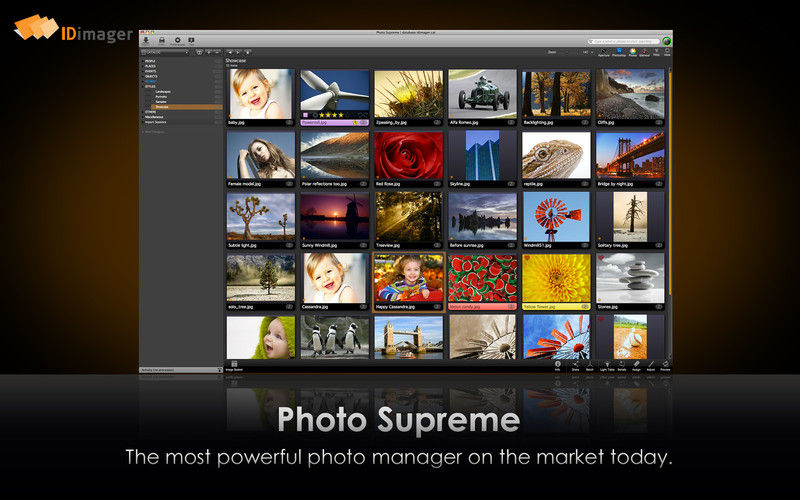Image resolution: width=800 pixels, height=500 pixels.
Task: Click the Info icon in bottom bar
Action: [558, 364]
